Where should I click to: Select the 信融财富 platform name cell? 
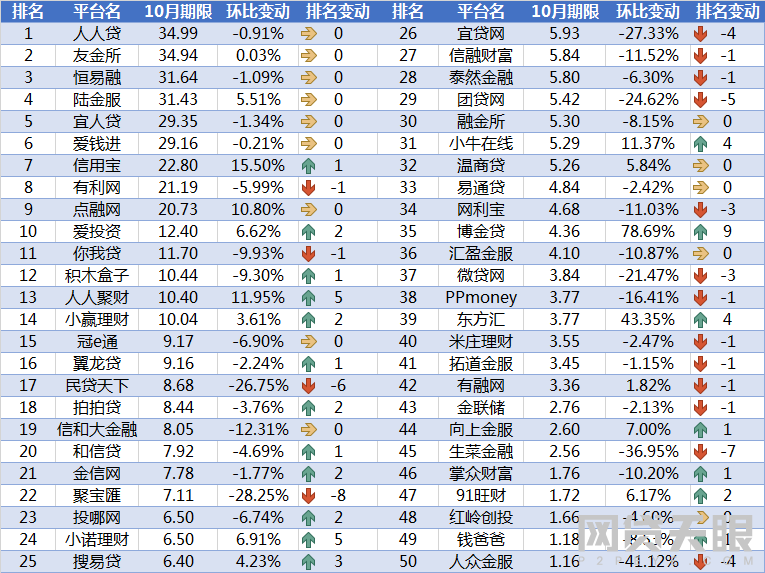coord(481,56)
